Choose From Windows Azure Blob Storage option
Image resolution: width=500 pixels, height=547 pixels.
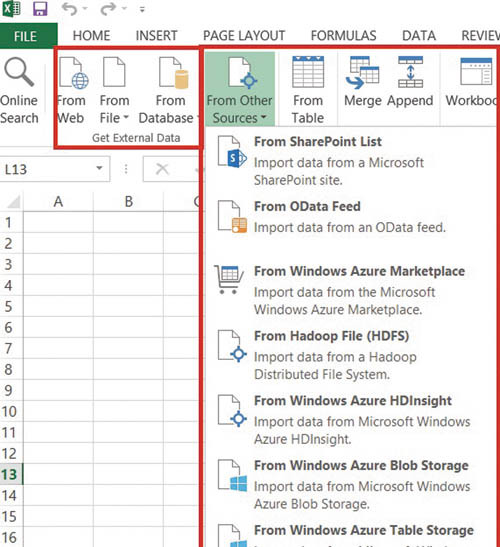(350, 485)
